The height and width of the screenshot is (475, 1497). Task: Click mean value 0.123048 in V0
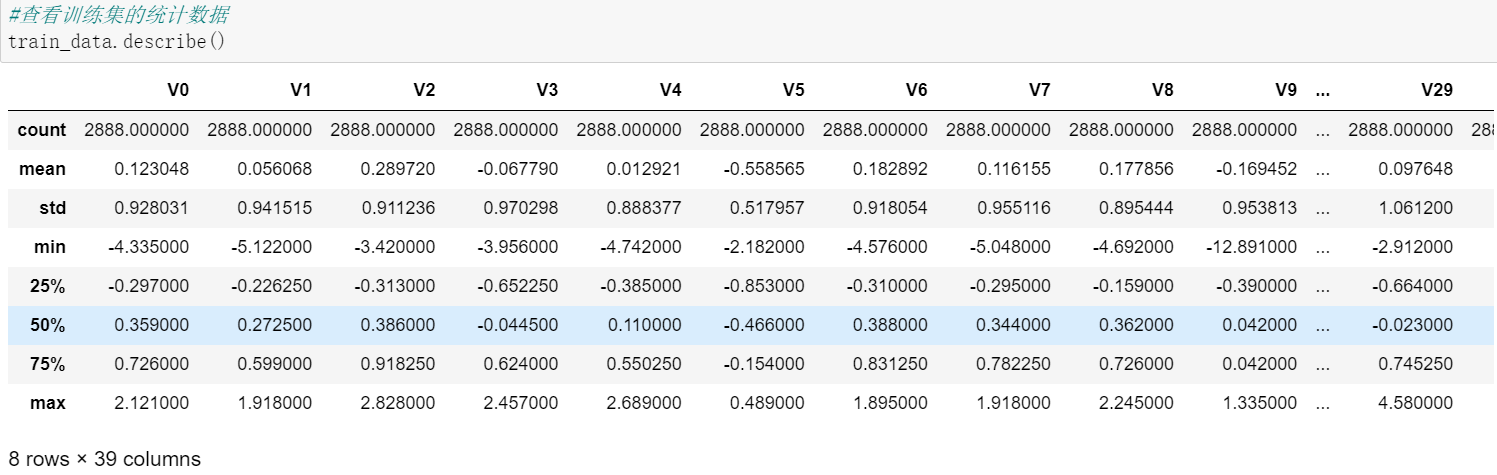[152, 169]
